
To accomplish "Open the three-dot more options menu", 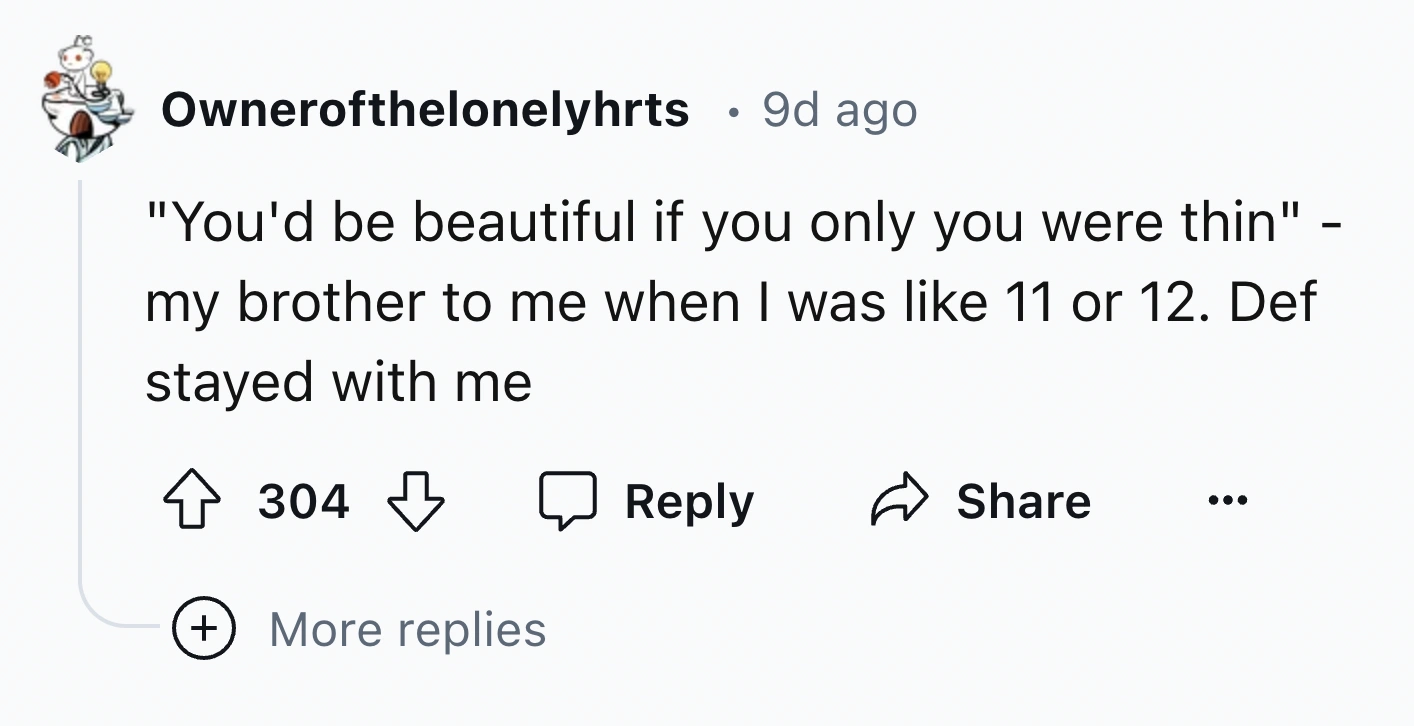I will coord(1229,502).
